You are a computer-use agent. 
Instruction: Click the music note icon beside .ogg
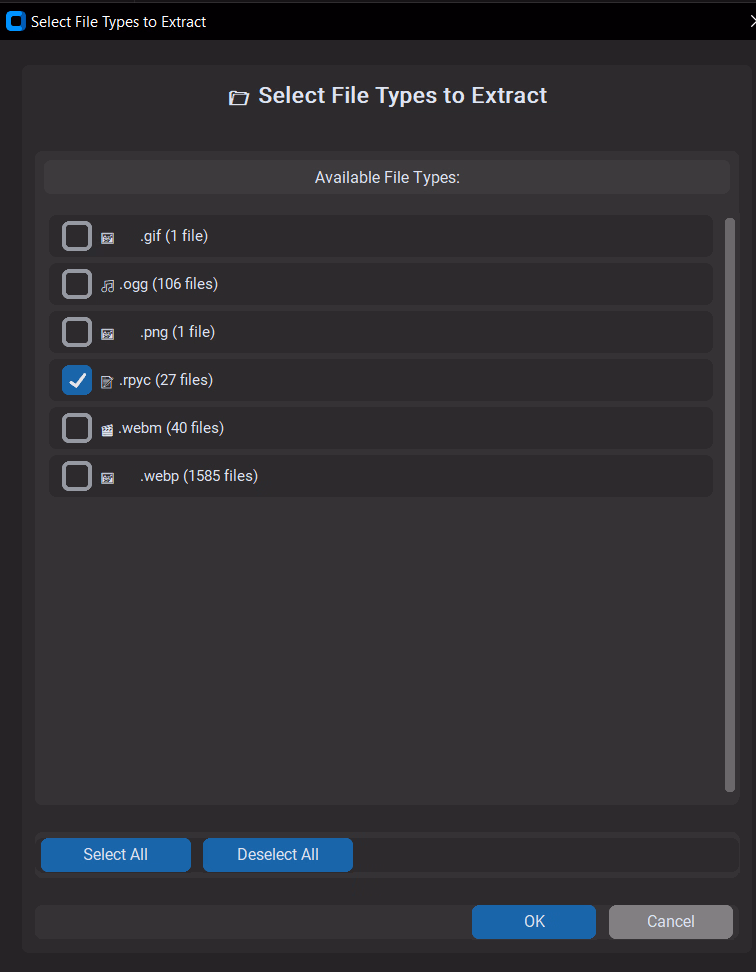pos(107,285)
